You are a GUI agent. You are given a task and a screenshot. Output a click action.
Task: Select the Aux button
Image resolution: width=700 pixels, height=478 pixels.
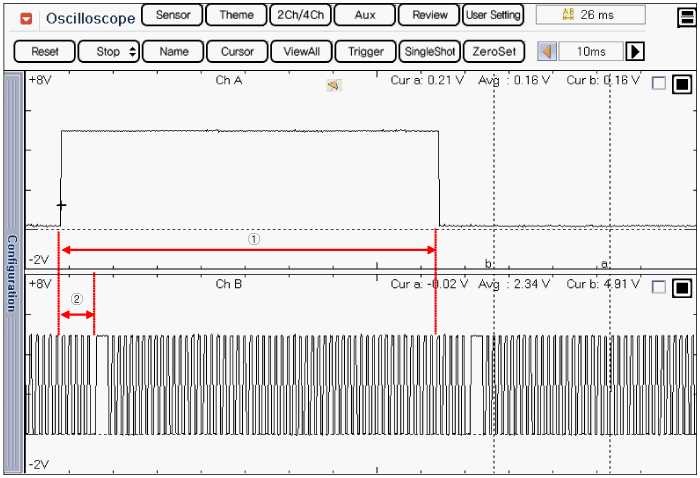click(x=365, y=15)
